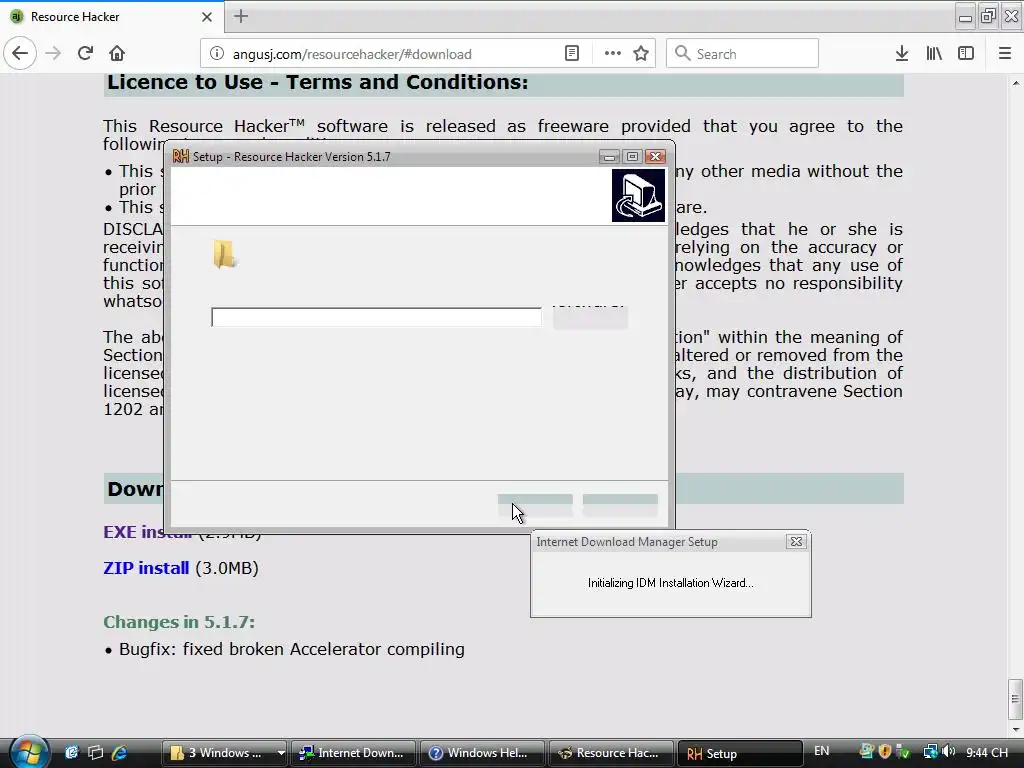The width and height of the screenshot is (1024, 768).
Task: Click the scroll-up arrow of page scrollbar
Action: coord(1016,83)
